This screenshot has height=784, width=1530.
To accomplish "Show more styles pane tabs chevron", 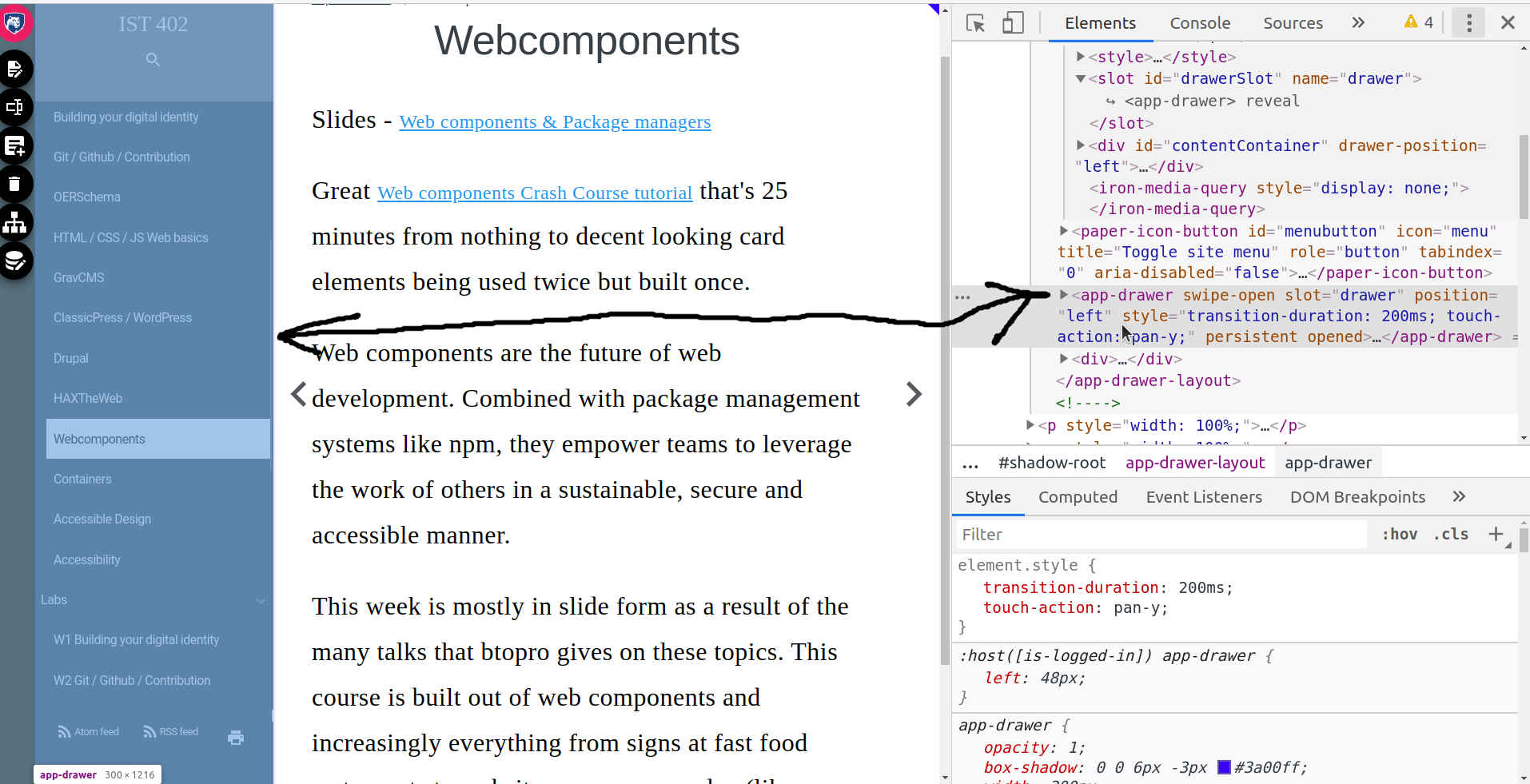I will point(1459,496).
